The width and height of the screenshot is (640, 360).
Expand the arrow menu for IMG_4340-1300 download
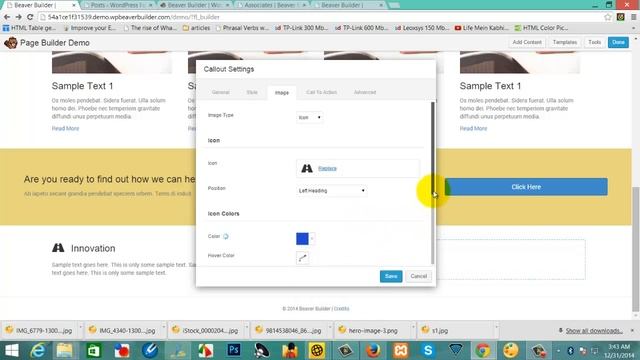(x=163, y=328)
